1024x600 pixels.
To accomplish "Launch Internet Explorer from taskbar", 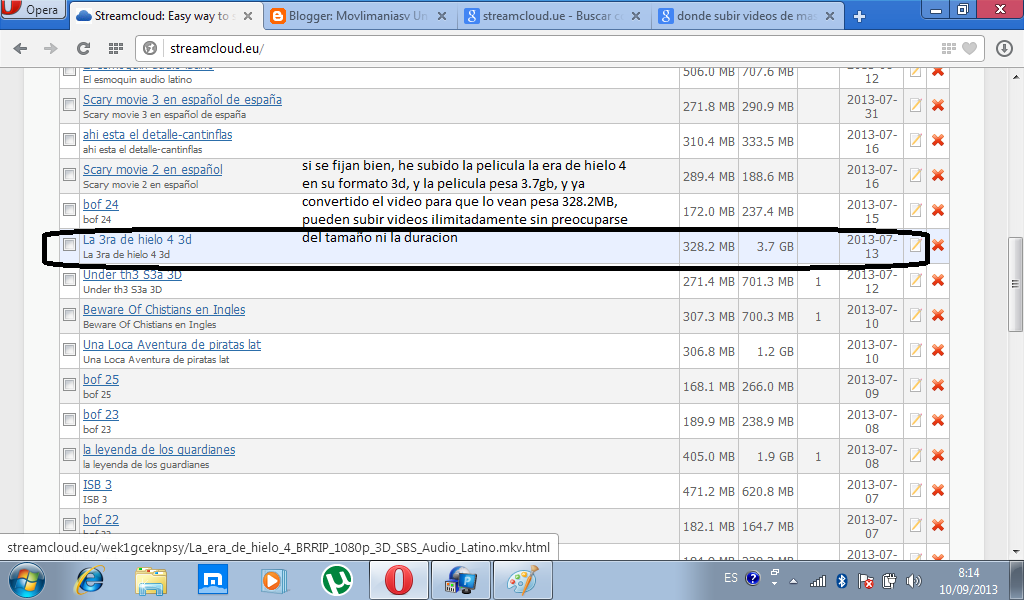I will pyautogui.click(x=90, y=580).
